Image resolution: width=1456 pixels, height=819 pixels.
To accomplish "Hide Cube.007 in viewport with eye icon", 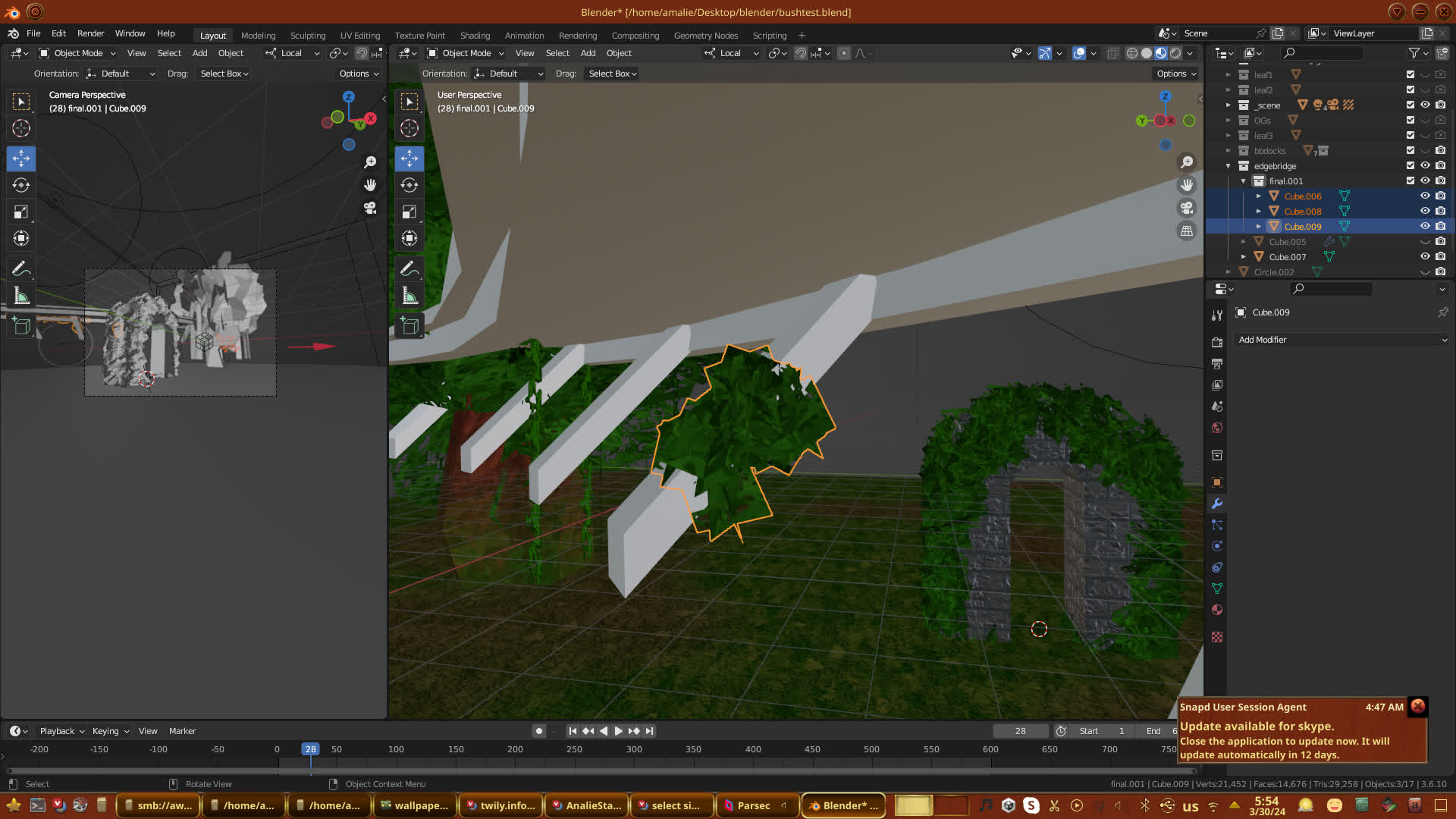I will (x=1425, y=256).
